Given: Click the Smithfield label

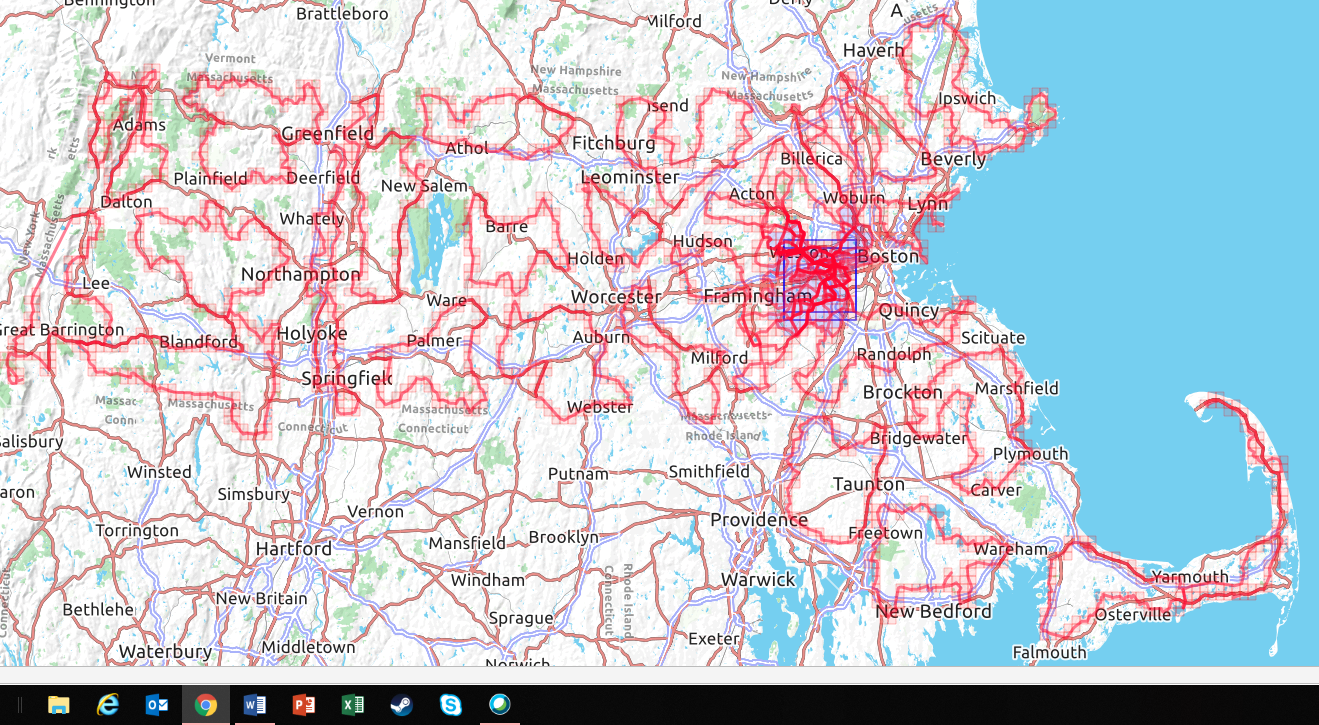Looking at the screenshot, I should pyautogui.click(x=709, y=471).
